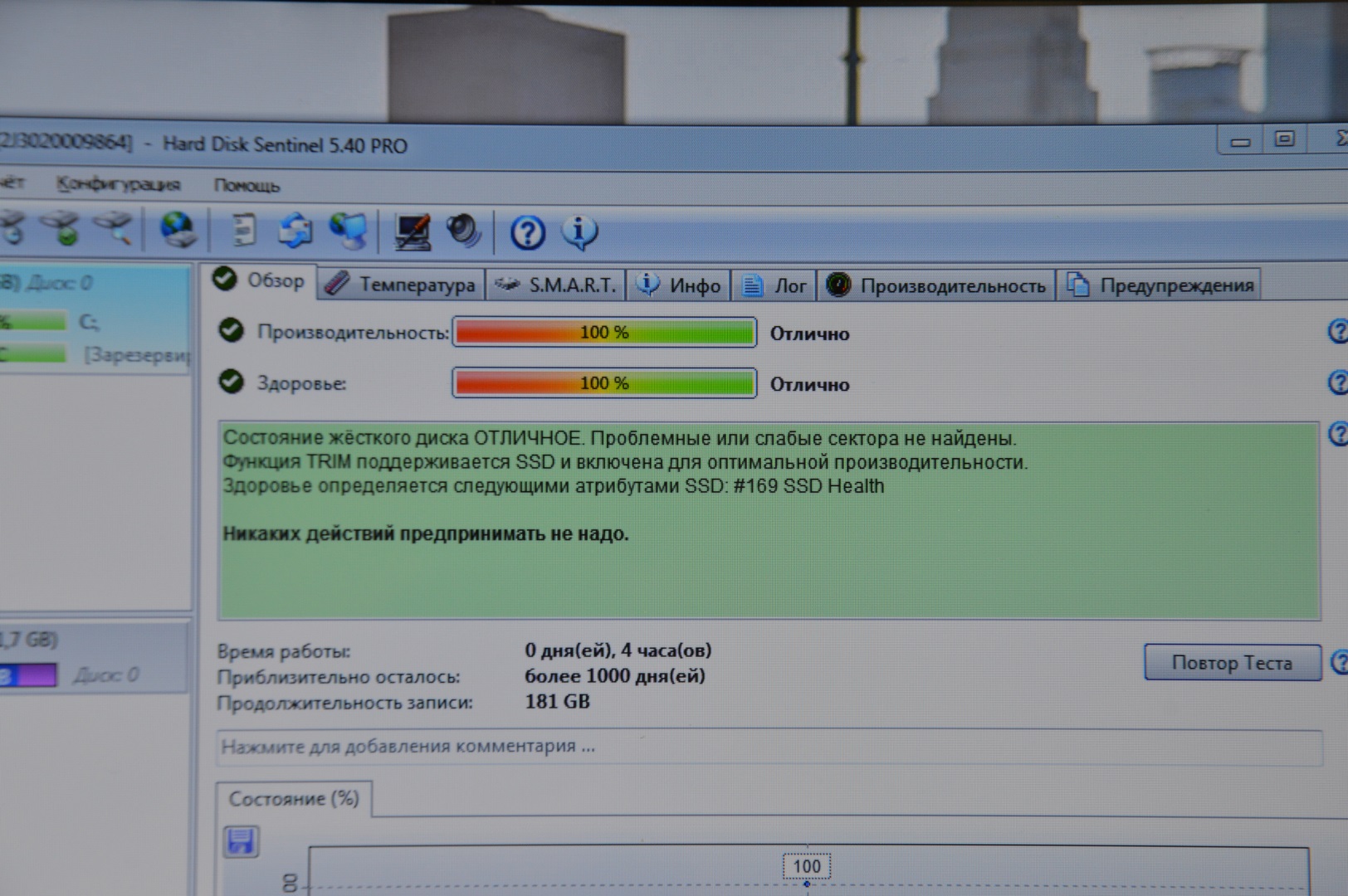1348x896 pixels.
Task: Click the green status description text box
Action: [x=769, y=521]
